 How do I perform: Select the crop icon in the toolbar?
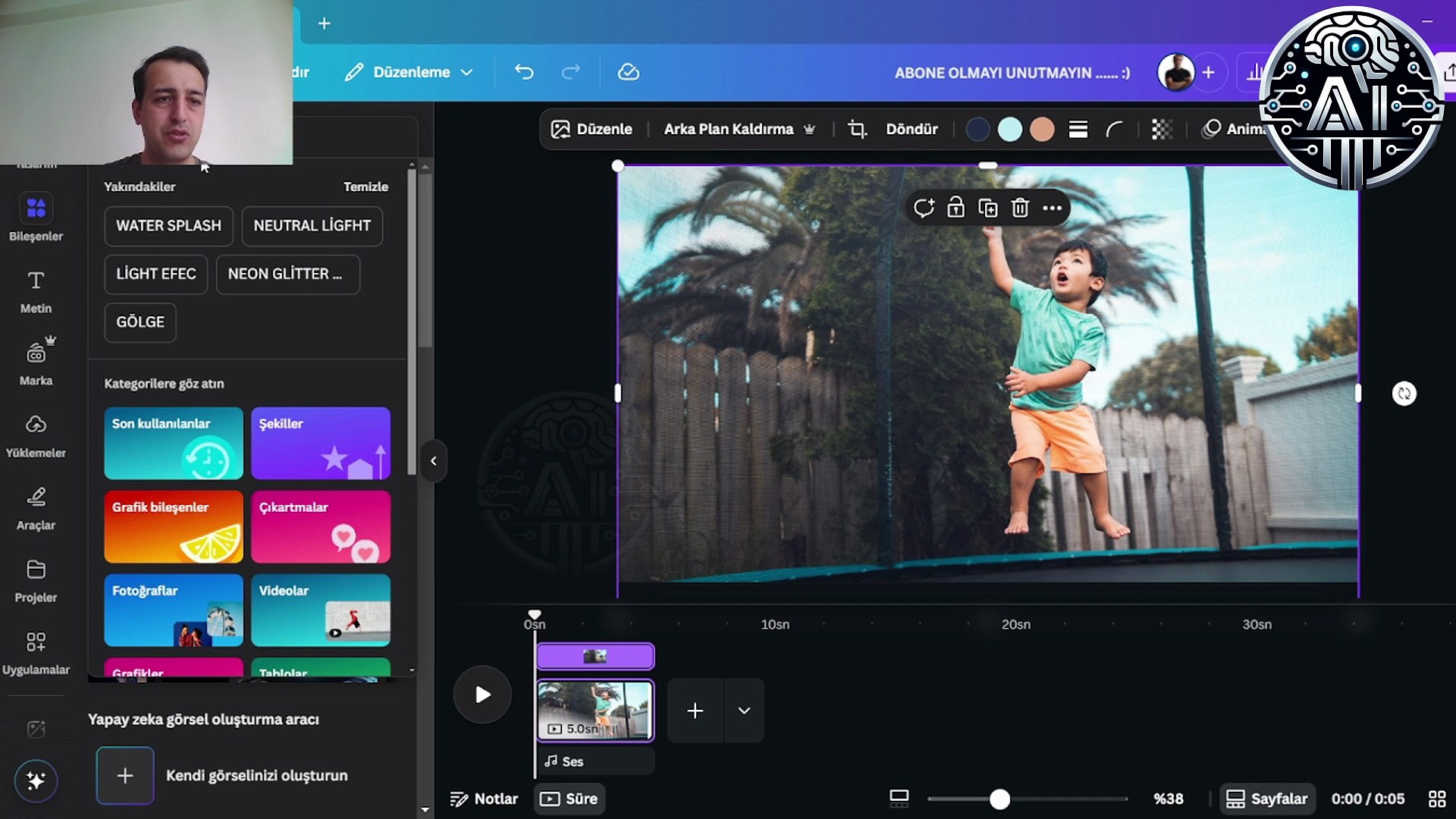point(856,129)
